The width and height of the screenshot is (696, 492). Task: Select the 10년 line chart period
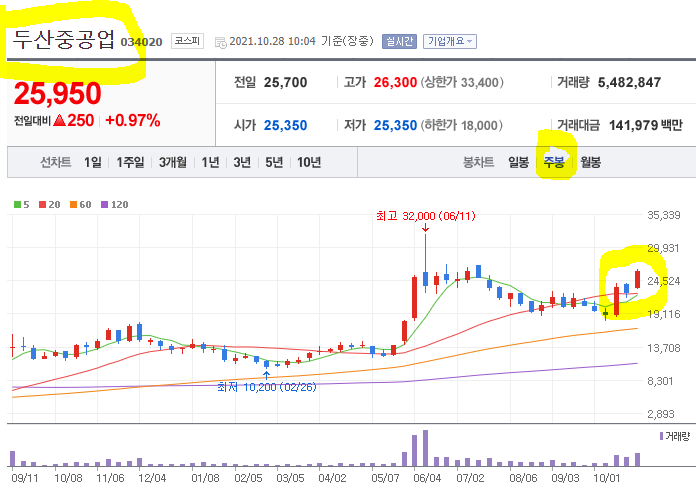coord(309,163)
